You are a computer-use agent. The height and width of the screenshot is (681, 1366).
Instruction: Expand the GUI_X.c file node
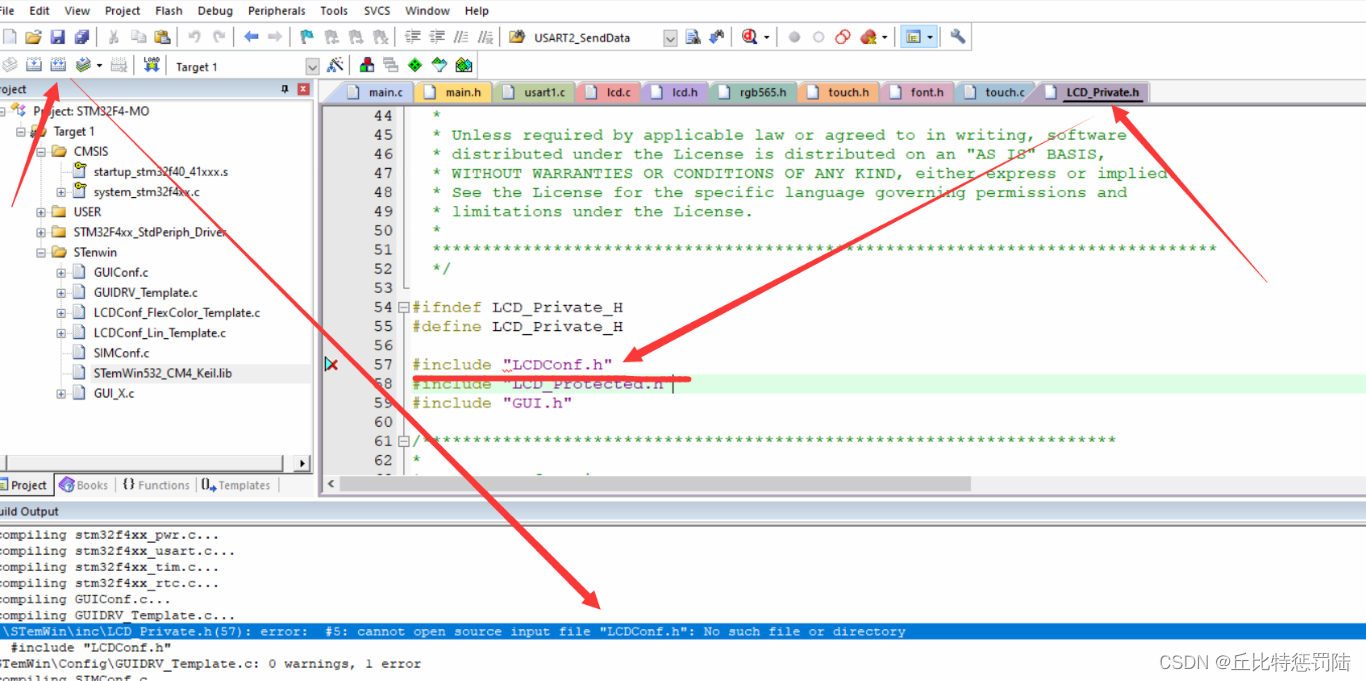click(x=61, y=393)
